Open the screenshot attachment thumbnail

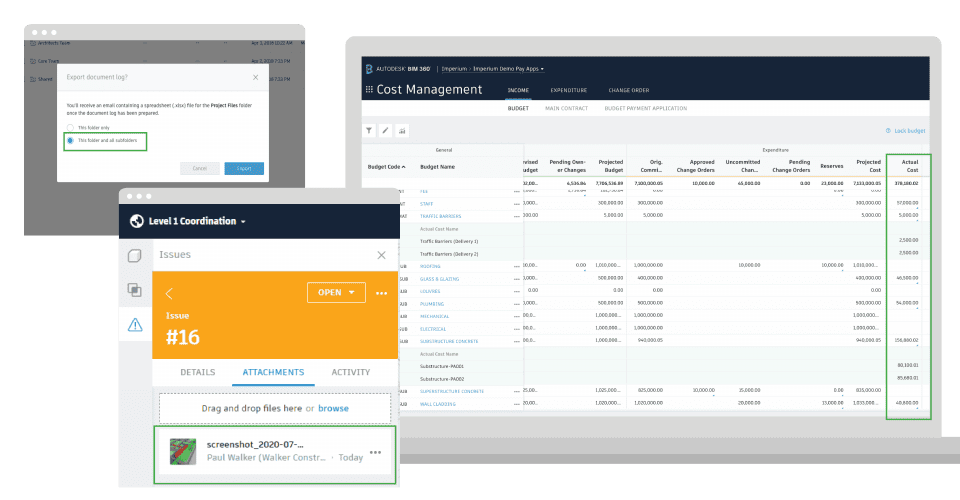point(182,452)
